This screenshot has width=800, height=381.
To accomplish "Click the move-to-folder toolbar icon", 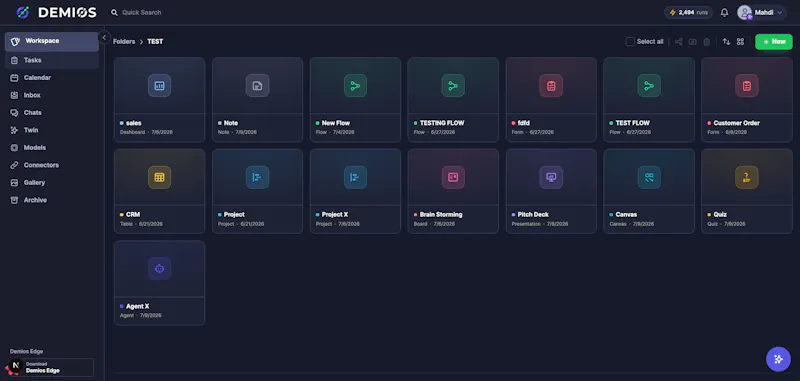I will coord(692,42).
